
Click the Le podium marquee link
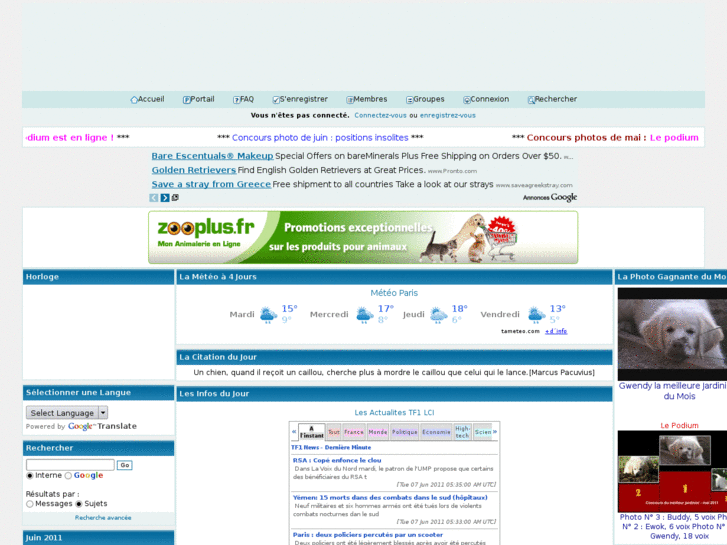(x=674, y=138)
